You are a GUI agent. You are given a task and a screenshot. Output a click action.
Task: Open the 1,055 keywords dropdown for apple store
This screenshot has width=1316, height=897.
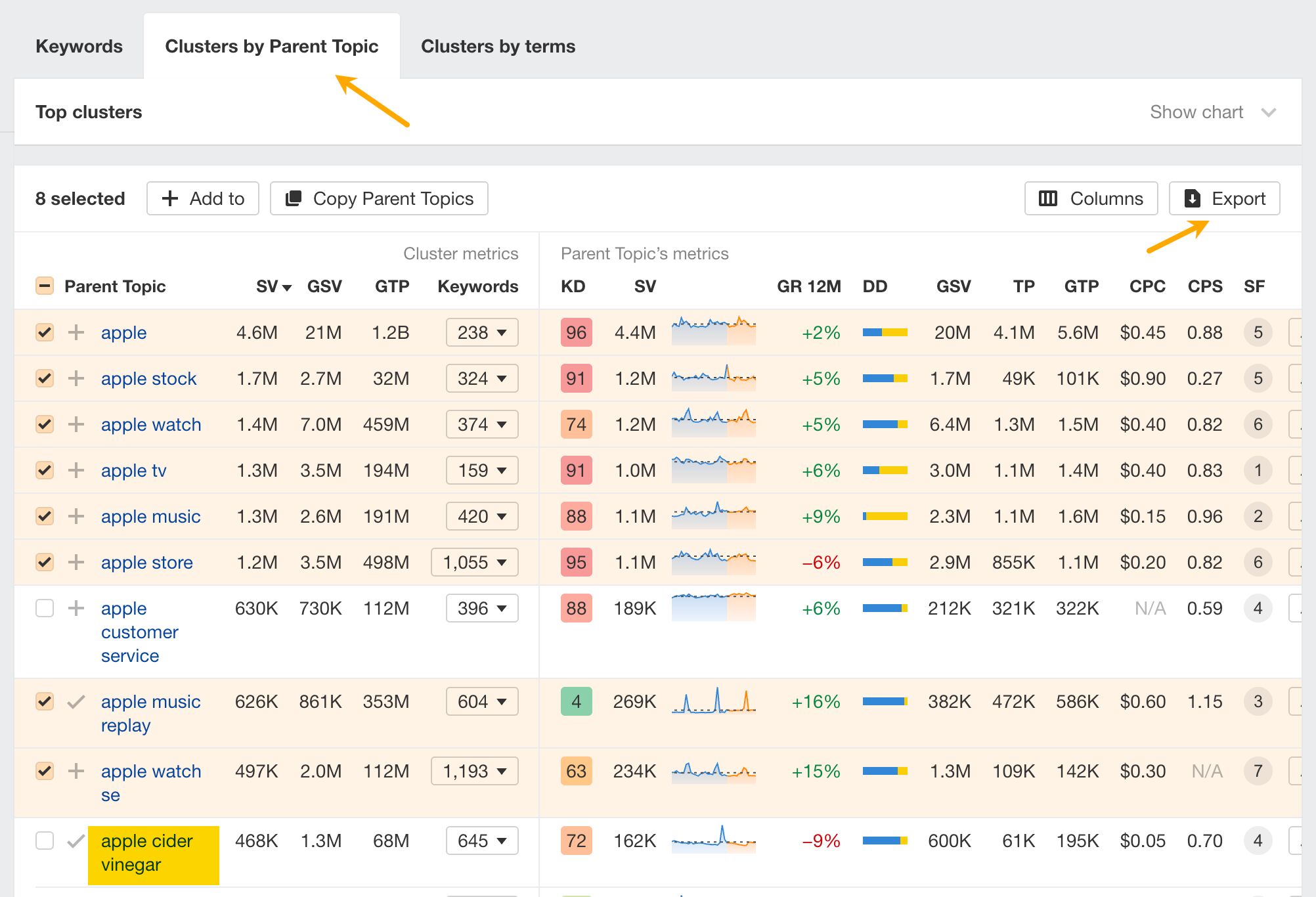(x=474, y=562)
